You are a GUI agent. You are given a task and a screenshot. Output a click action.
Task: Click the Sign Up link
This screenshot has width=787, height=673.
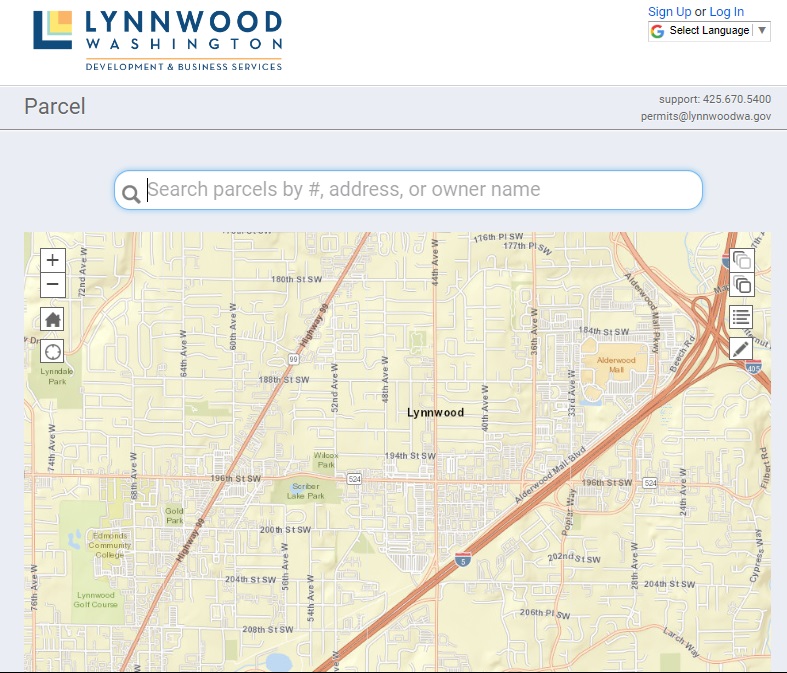pos(670,12)
